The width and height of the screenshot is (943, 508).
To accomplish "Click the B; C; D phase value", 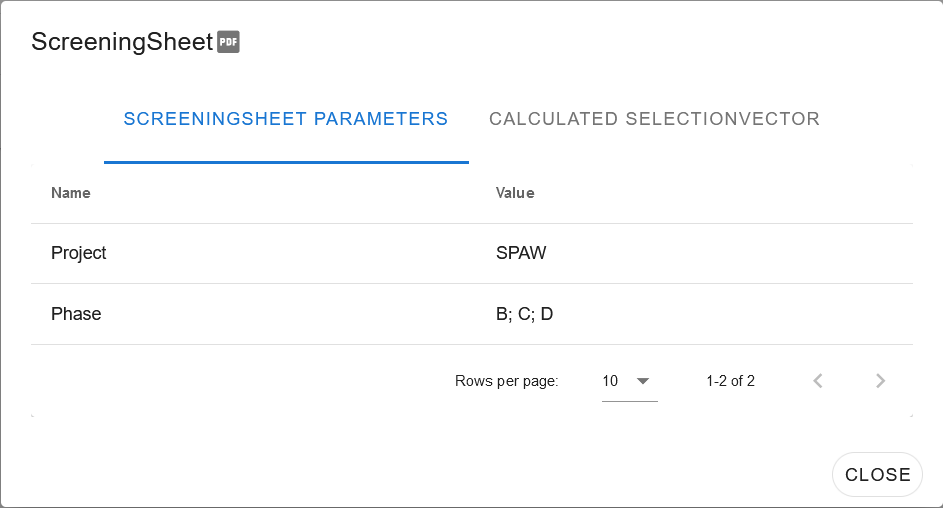I will 524,314.
